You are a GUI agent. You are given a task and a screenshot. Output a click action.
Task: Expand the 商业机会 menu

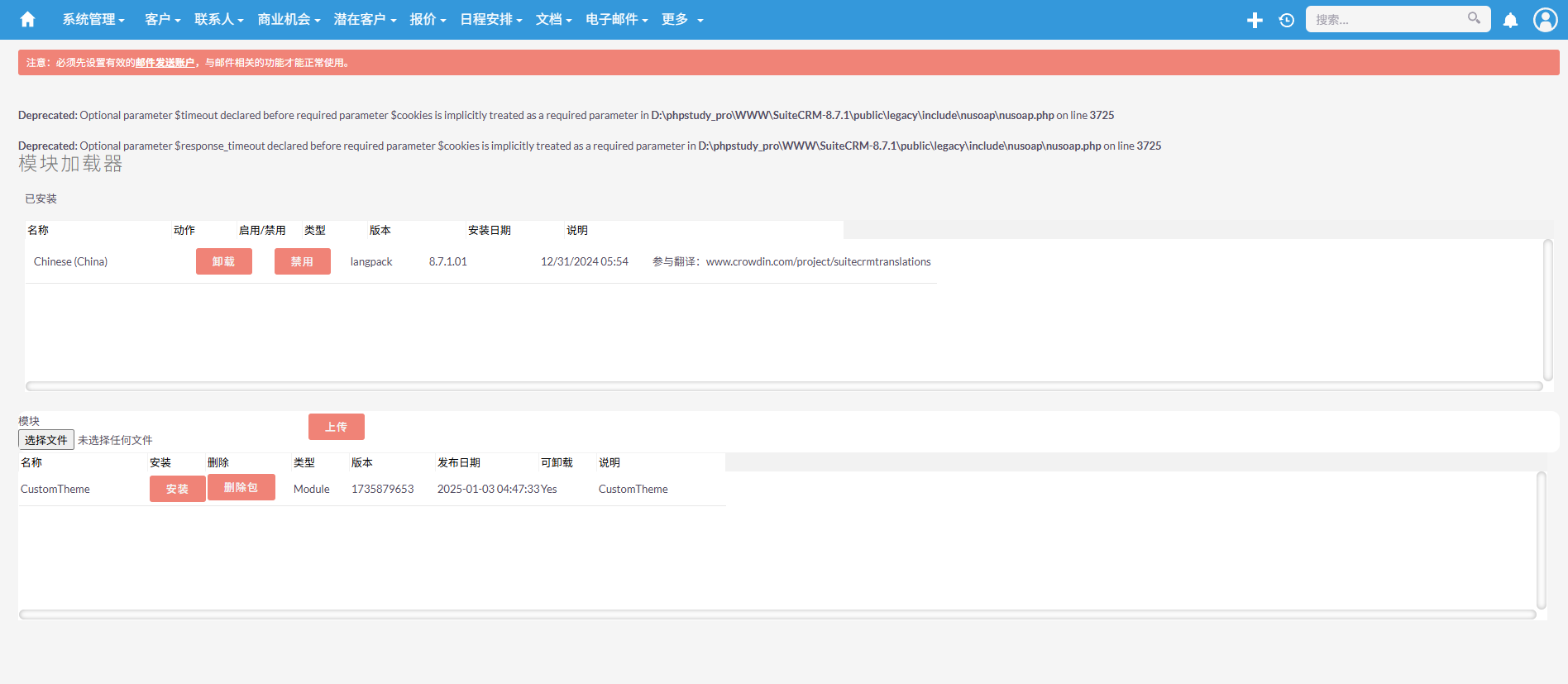click(x=289, y=19)
